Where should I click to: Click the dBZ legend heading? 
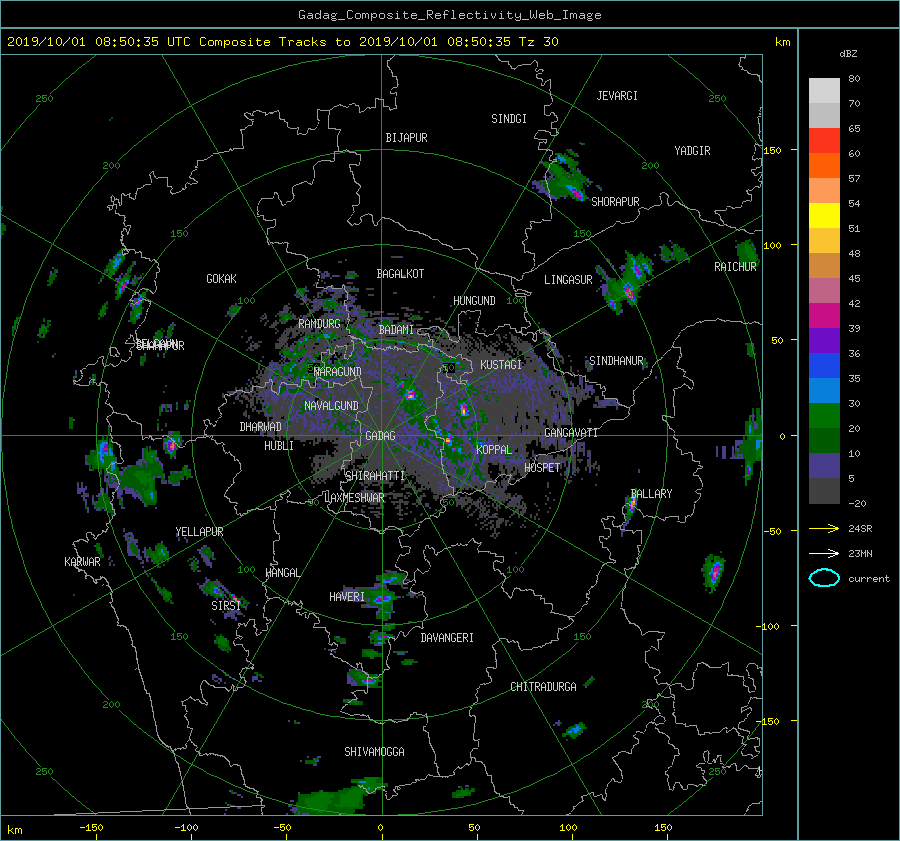848,54
